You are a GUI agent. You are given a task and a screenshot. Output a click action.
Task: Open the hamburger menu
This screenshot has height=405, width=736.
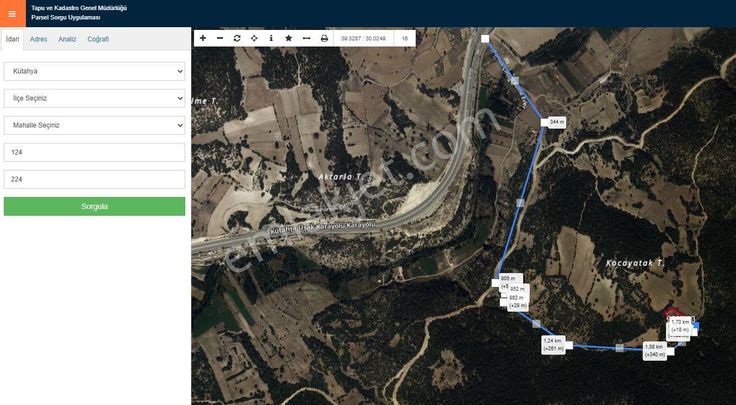coord(12,13)
